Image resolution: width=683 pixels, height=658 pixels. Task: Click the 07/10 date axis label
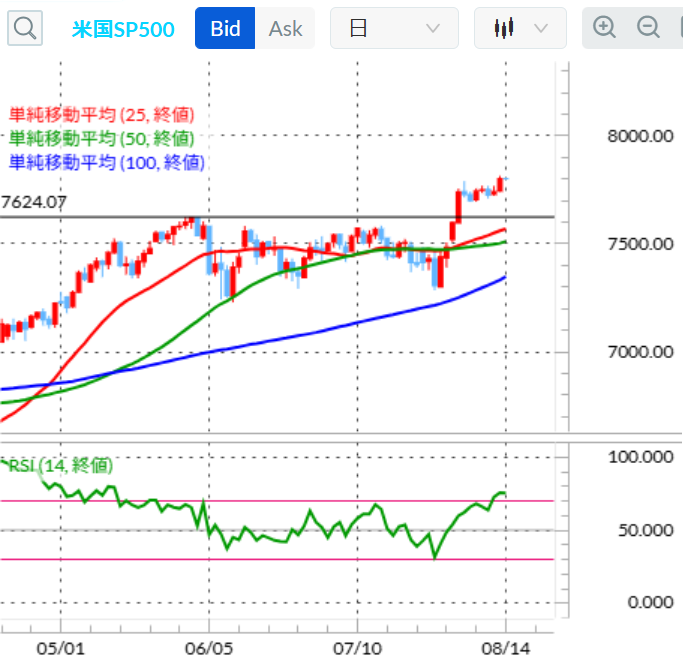pyautogui.click(x=358, y=648)
